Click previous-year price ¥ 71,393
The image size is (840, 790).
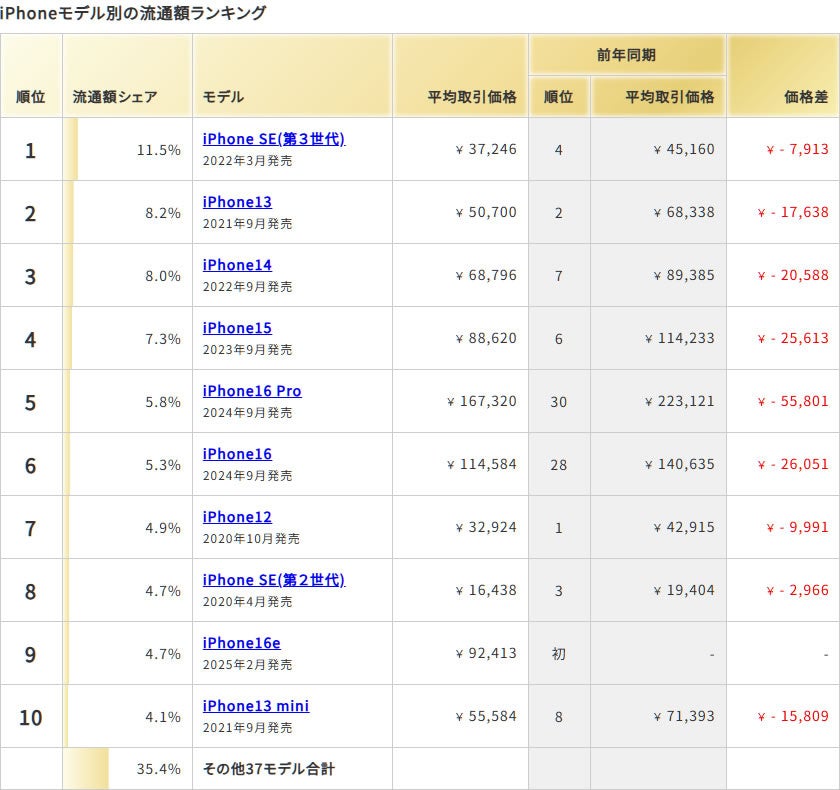(x=684, y=716)
